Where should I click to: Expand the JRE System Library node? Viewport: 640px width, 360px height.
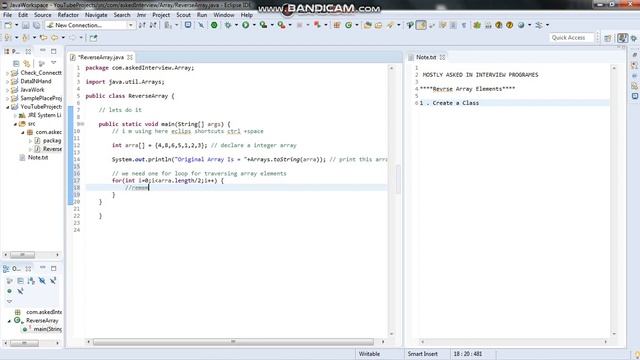point(15,116)
